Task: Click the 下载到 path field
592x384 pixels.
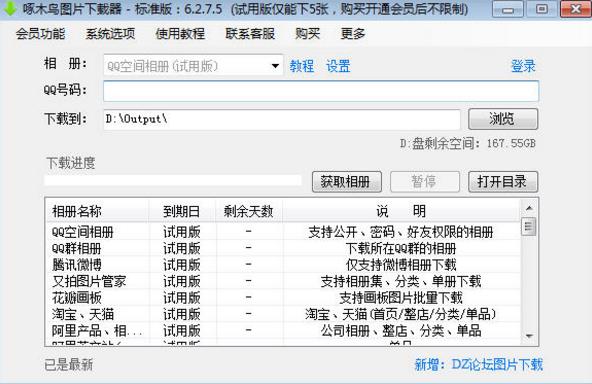Action: (x=282, y=119)
